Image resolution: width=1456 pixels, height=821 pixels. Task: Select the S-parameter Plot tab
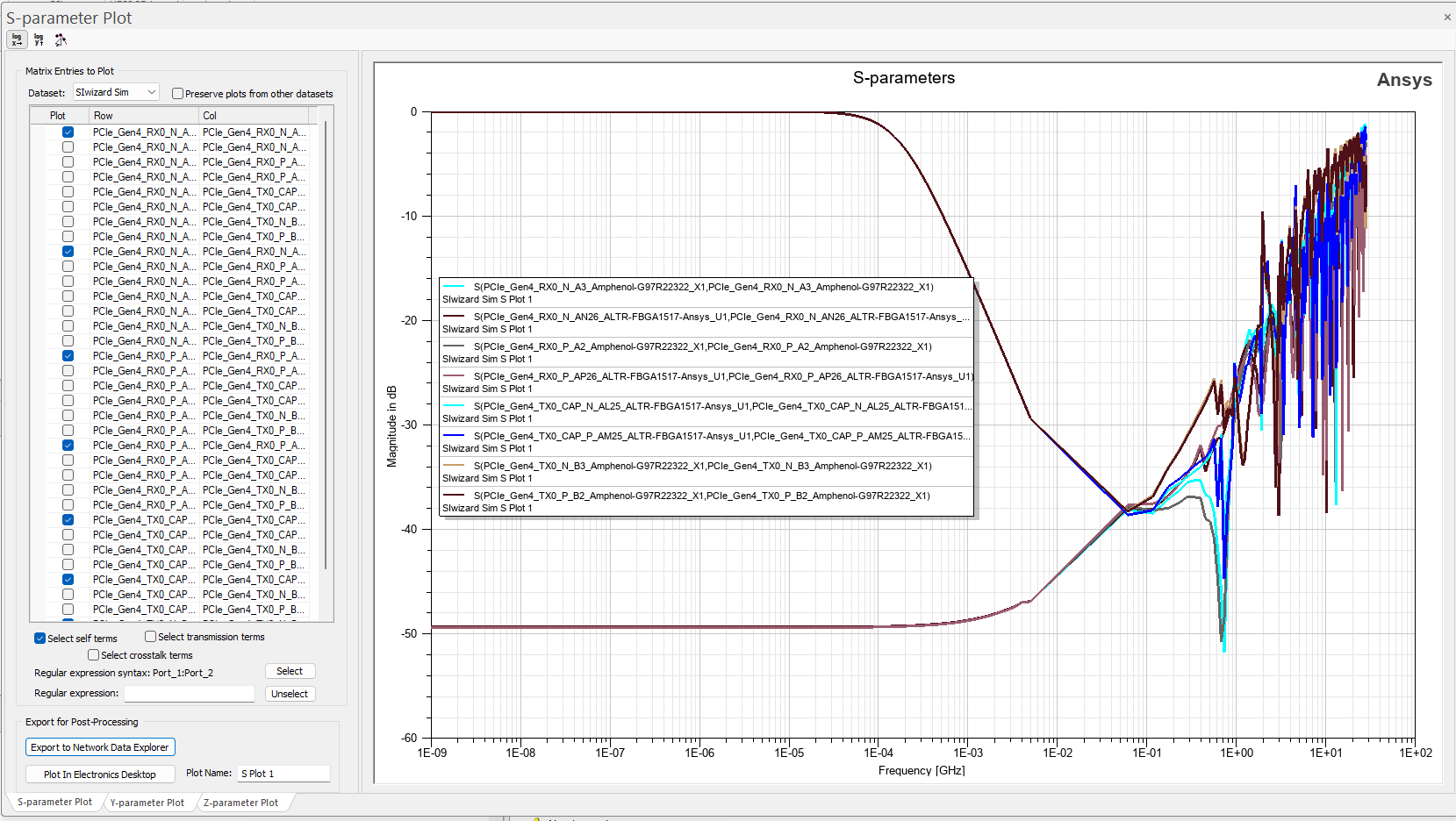pyautogui.click(x=54, y=802)
